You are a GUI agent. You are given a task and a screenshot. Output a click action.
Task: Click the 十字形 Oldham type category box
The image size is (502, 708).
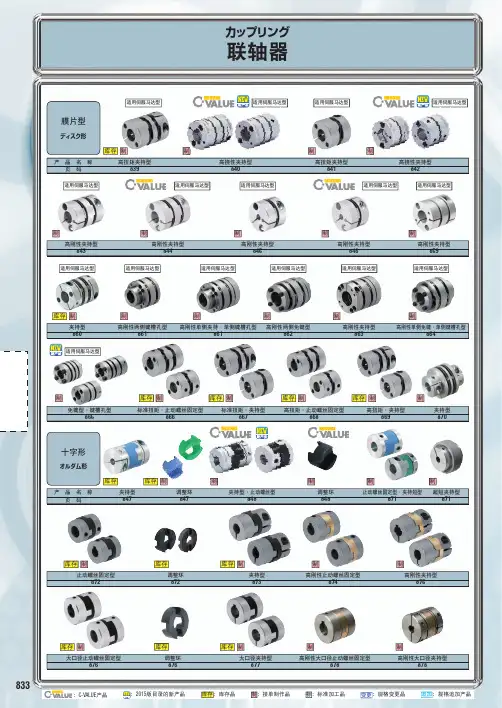(74, 458)
